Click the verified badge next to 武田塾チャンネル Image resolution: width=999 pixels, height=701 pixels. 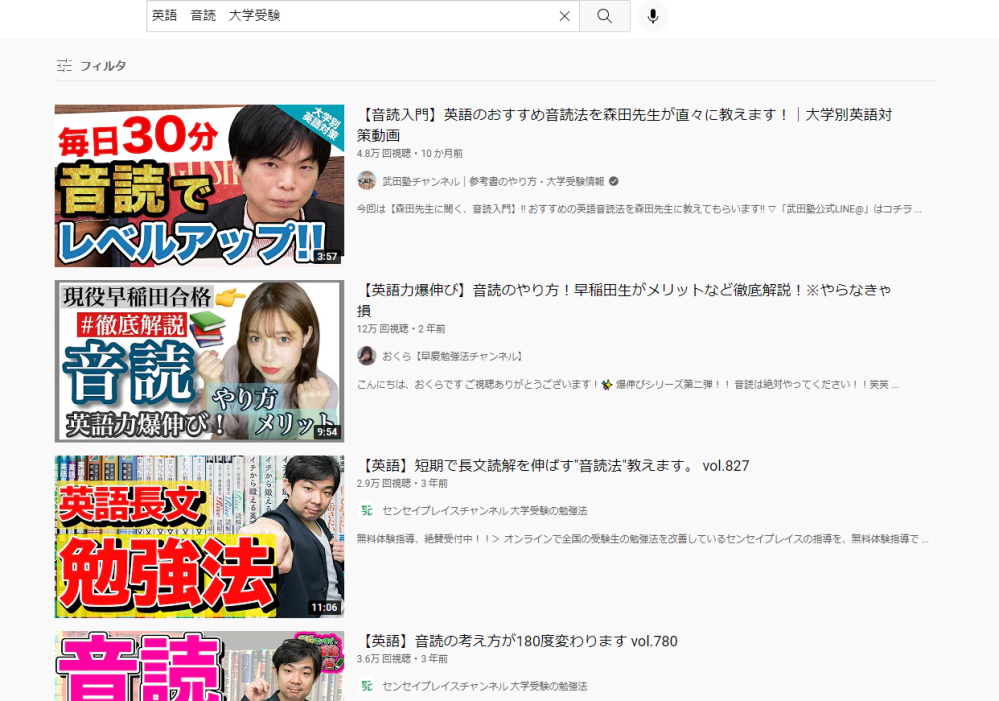click(612, 181)
